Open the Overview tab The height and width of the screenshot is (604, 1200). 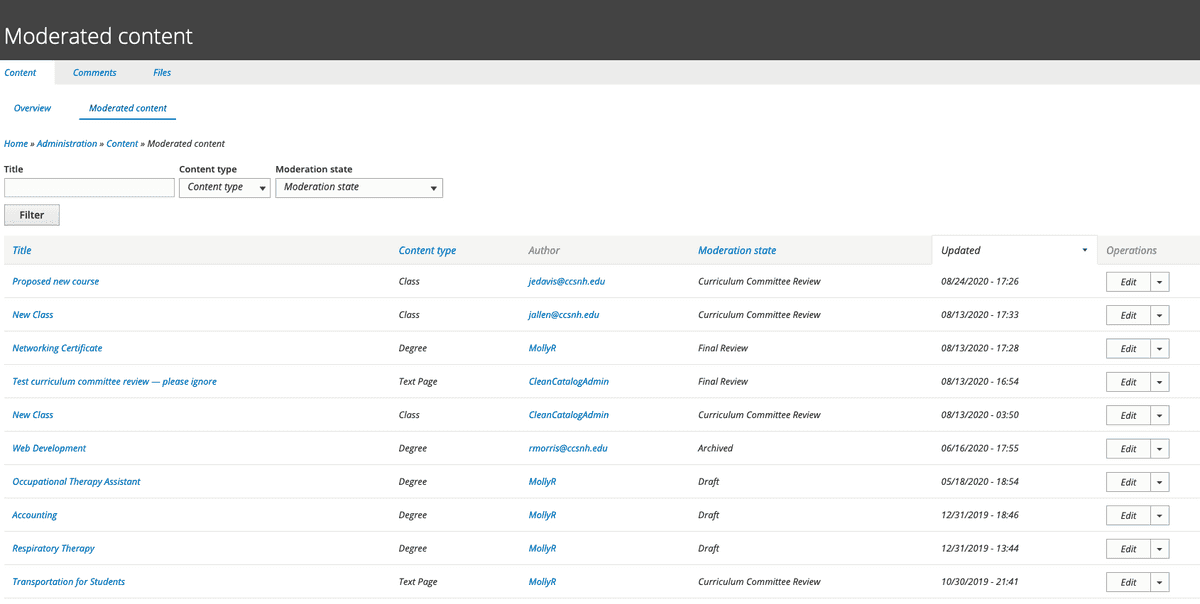point(32,107)
